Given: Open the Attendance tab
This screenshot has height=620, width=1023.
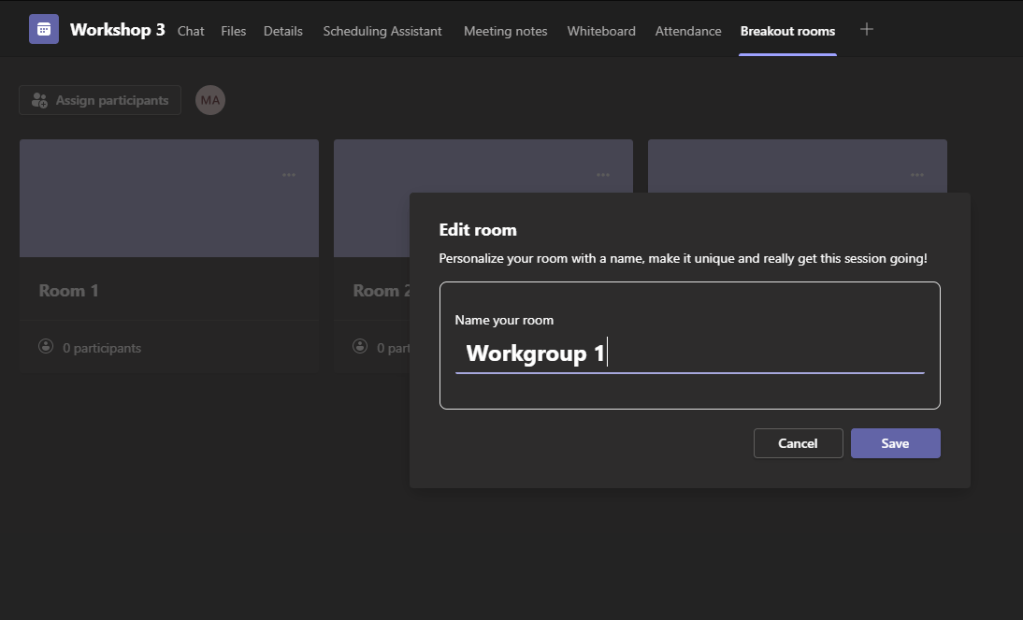Looking at the screenshot, I should 688,31.
